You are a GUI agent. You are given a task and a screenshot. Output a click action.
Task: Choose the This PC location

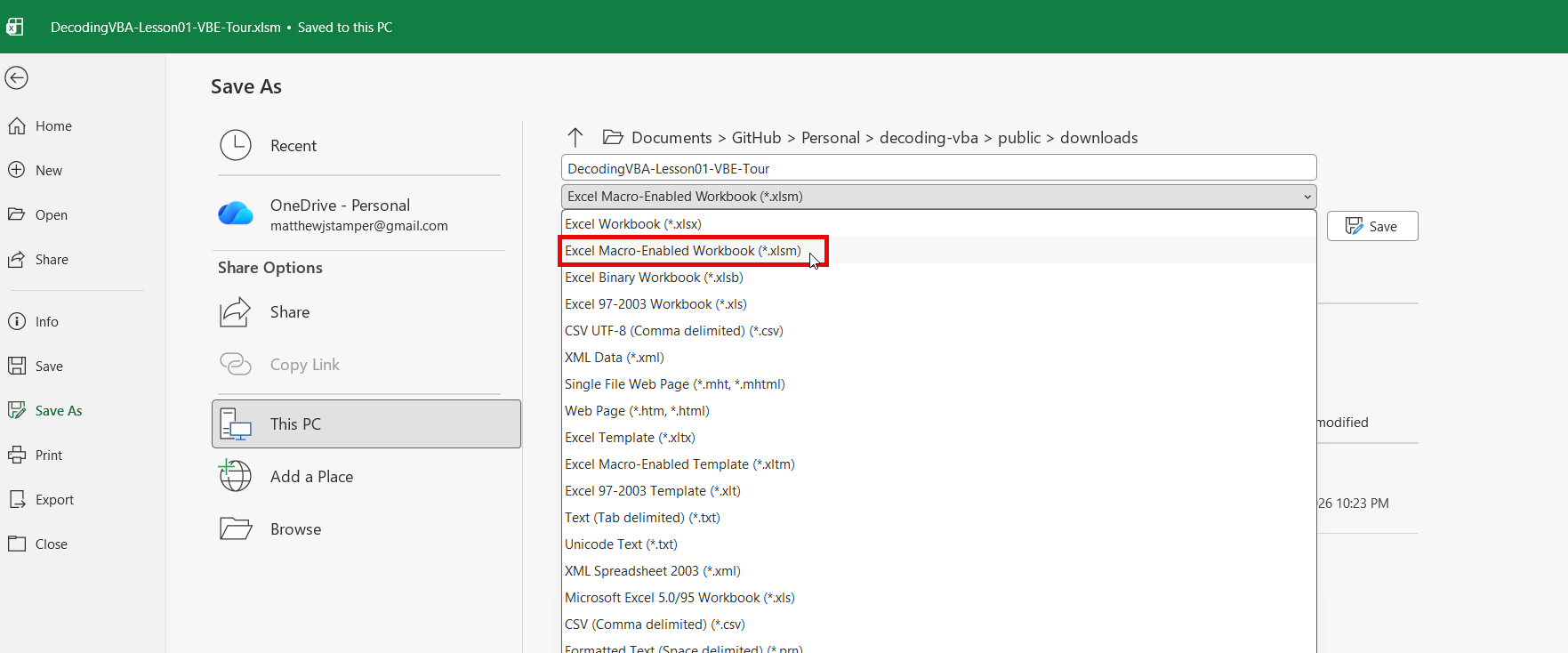(x=366, y=423)
